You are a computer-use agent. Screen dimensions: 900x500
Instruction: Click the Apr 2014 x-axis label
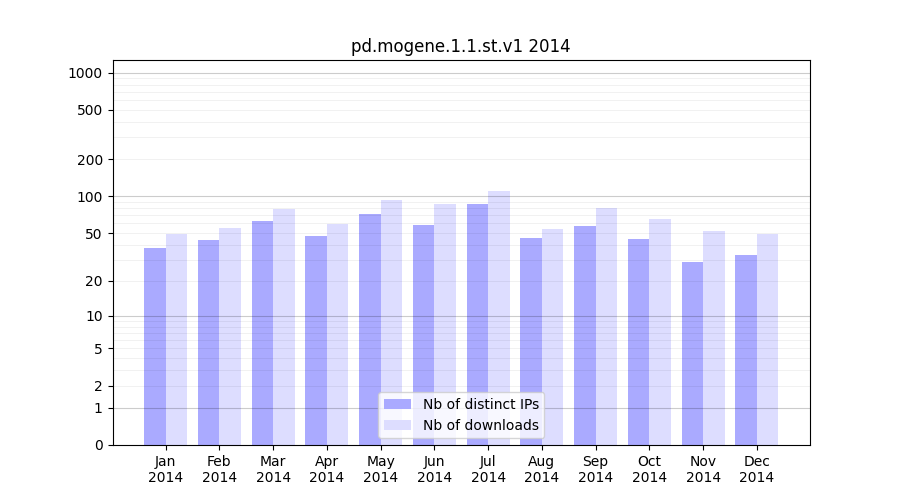tap(327, 469)
